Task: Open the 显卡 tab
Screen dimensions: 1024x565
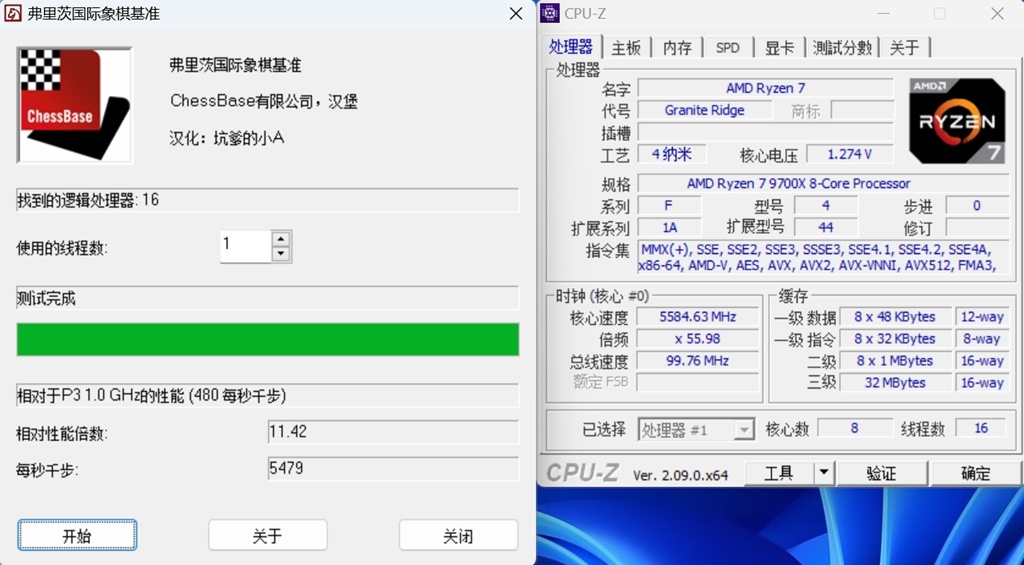Action: tap(779, 48)
